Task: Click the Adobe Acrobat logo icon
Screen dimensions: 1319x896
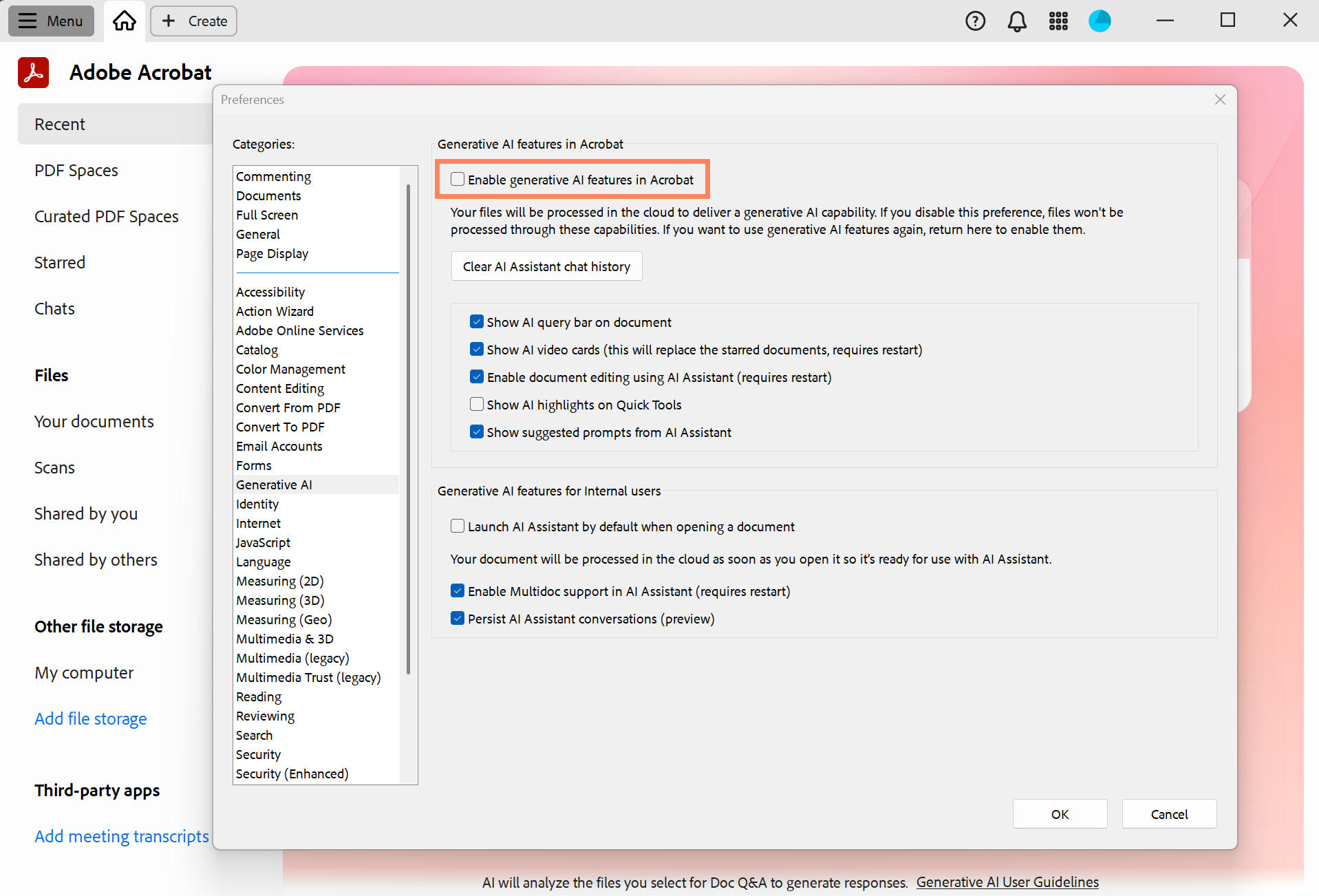Action: coord(34,72)
